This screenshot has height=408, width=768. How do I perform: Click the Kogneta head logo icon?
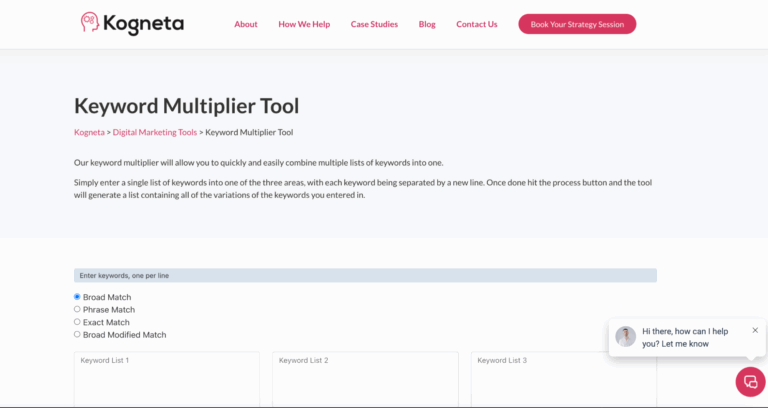[91, 23]
